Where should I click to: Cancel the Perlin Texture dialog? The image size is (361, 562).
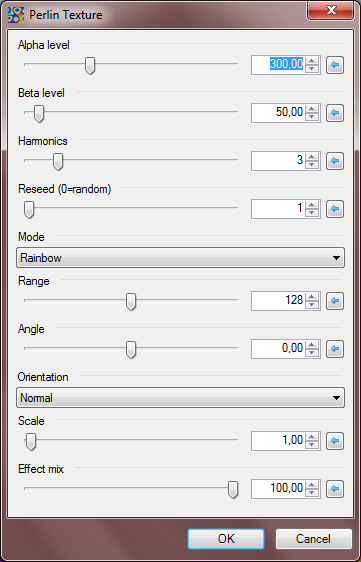coord(314,539)
